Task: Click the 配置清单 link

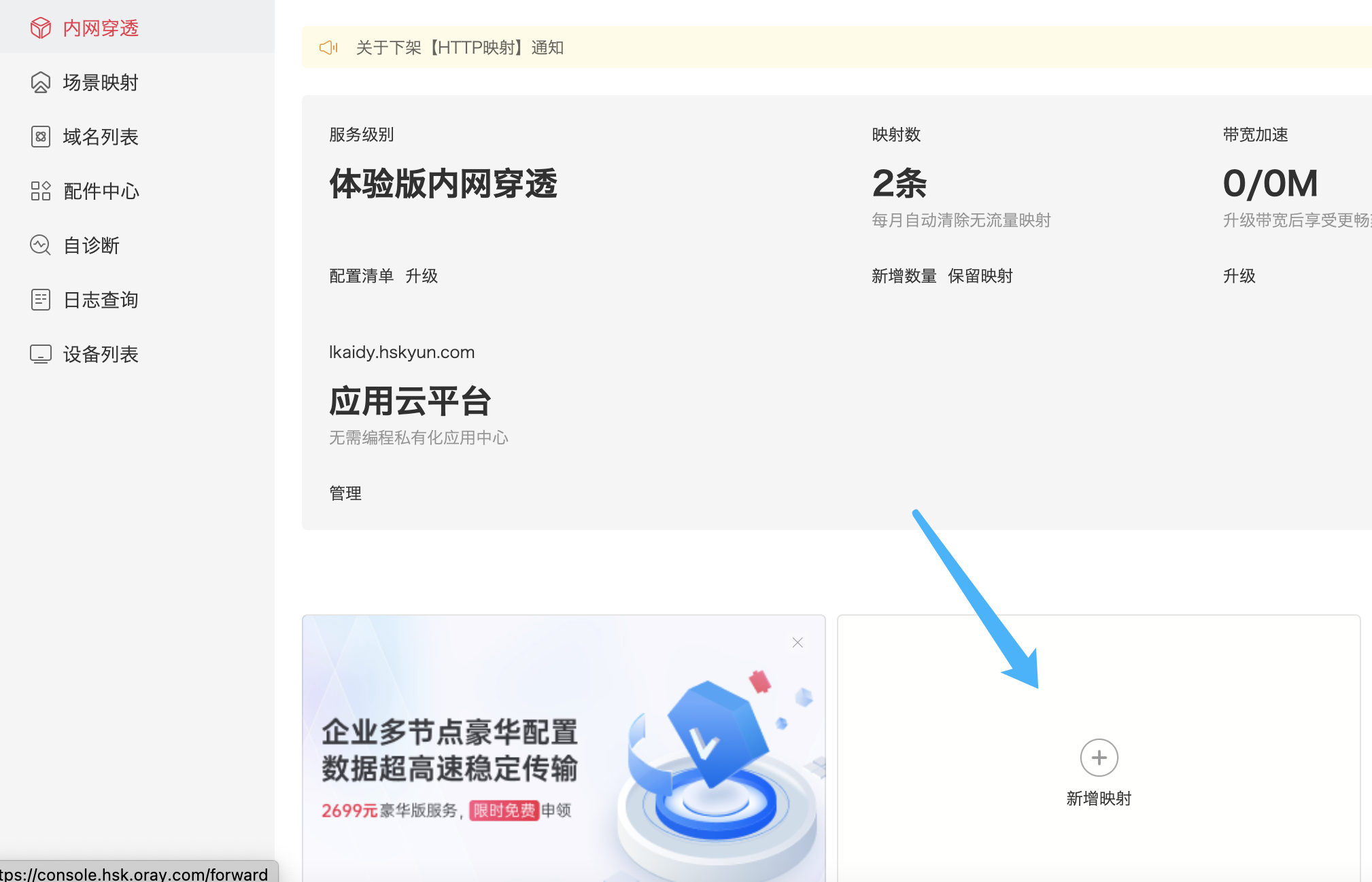Action: 361,276
